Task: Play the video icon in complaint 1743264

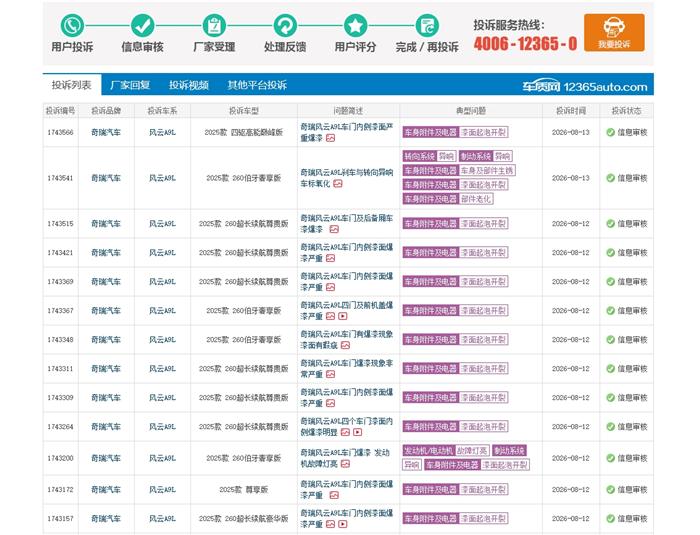Action: point(358,432)
